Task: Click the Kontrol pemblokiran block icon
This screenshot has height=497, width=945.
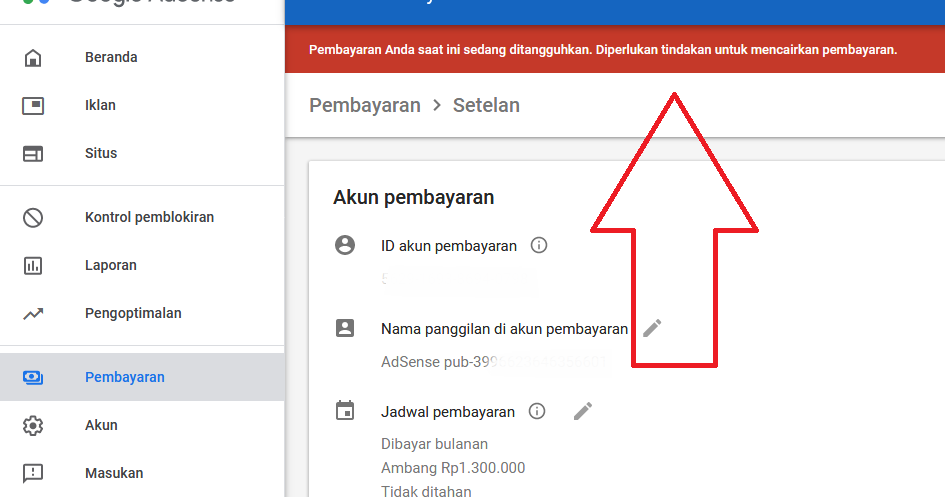Action: point(33,217)
